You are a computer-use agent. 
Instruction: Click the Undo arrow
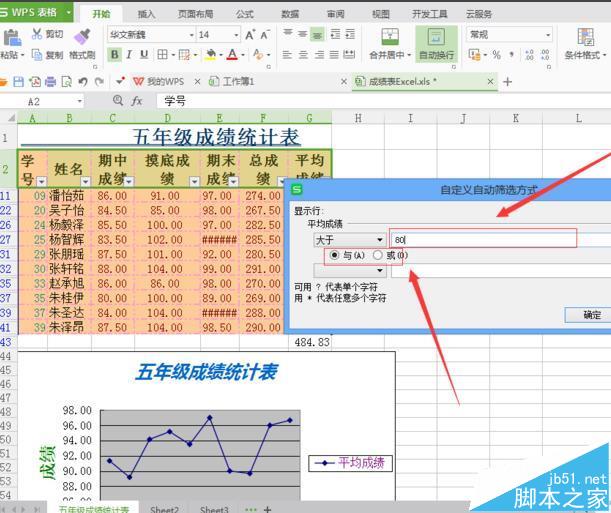83,82
